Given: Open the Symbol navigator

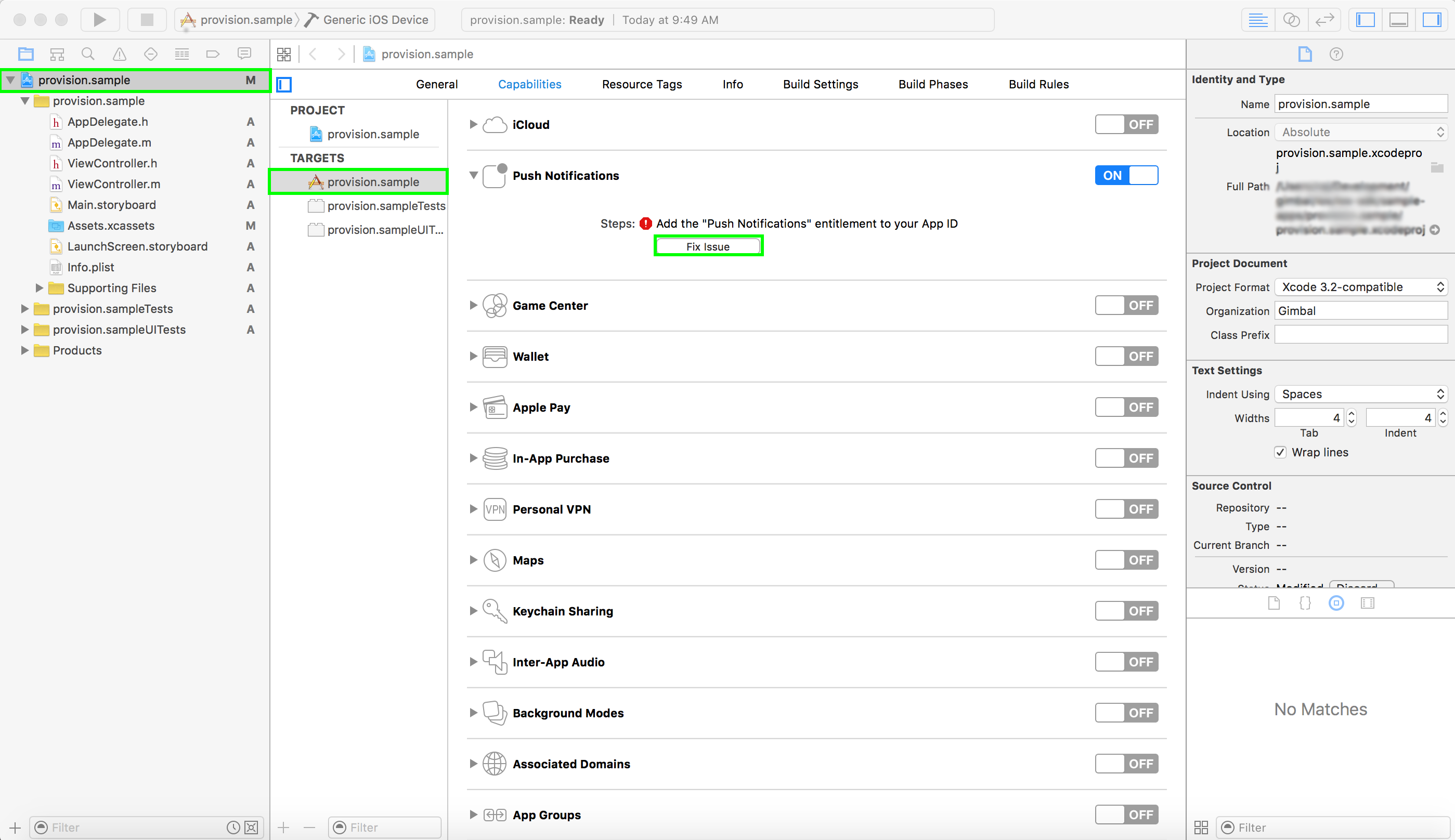Looking at the screenshot, I should [x=57, y=54].
